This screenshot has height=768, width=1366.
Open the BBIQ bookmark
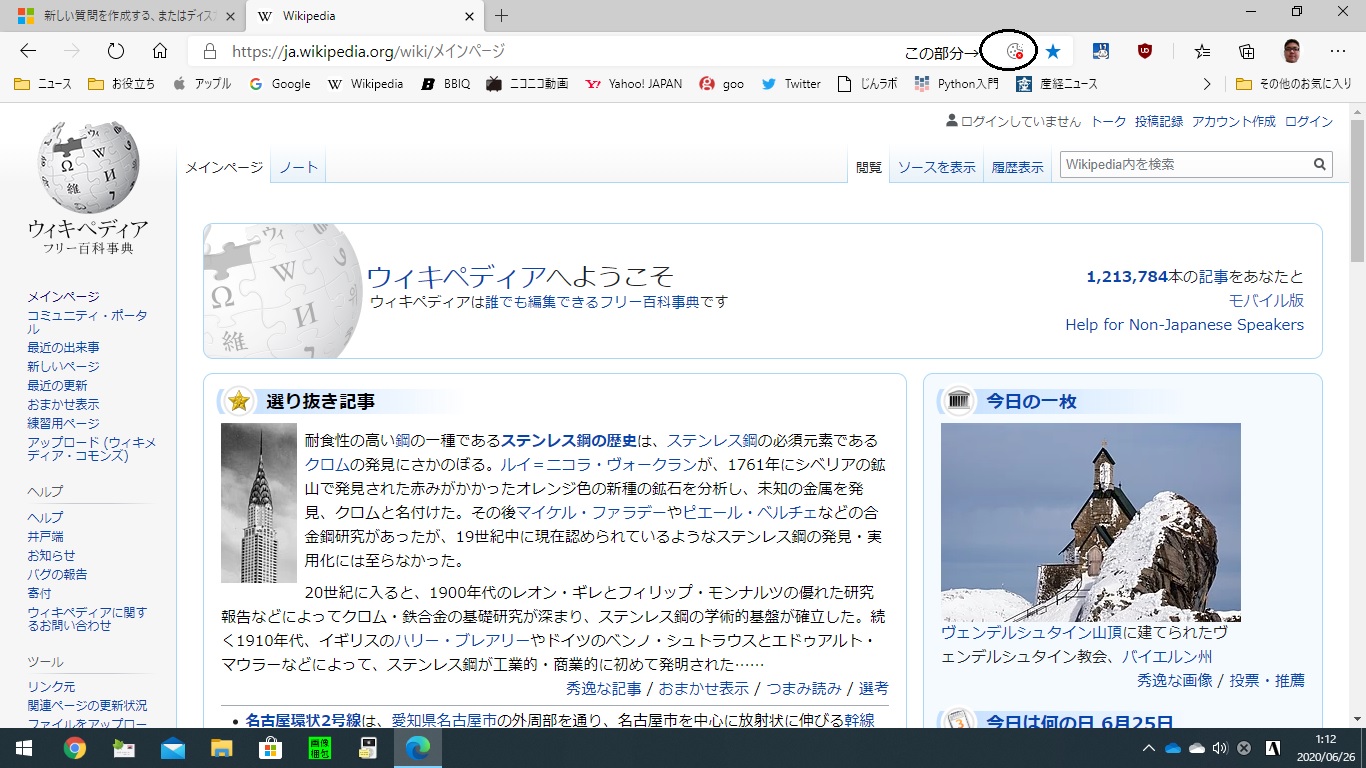pyautogui.click(x=446, y=84)
